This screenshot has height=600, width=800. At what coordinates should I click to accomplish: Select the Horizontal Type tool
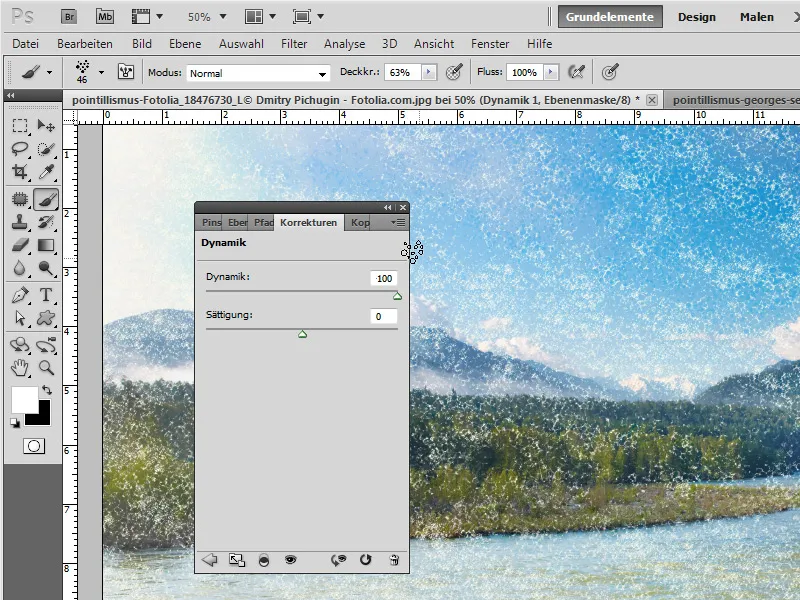tap(46, 295)
